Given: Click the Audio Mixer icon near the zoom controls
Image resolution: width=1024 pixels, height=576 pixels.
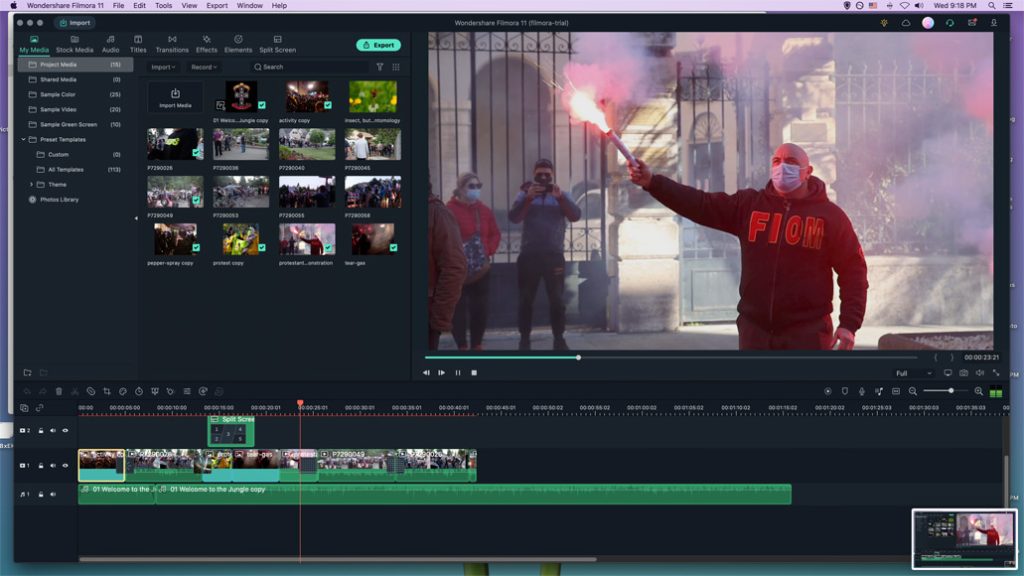Looking at the screenshot, I should coord(879,393).
